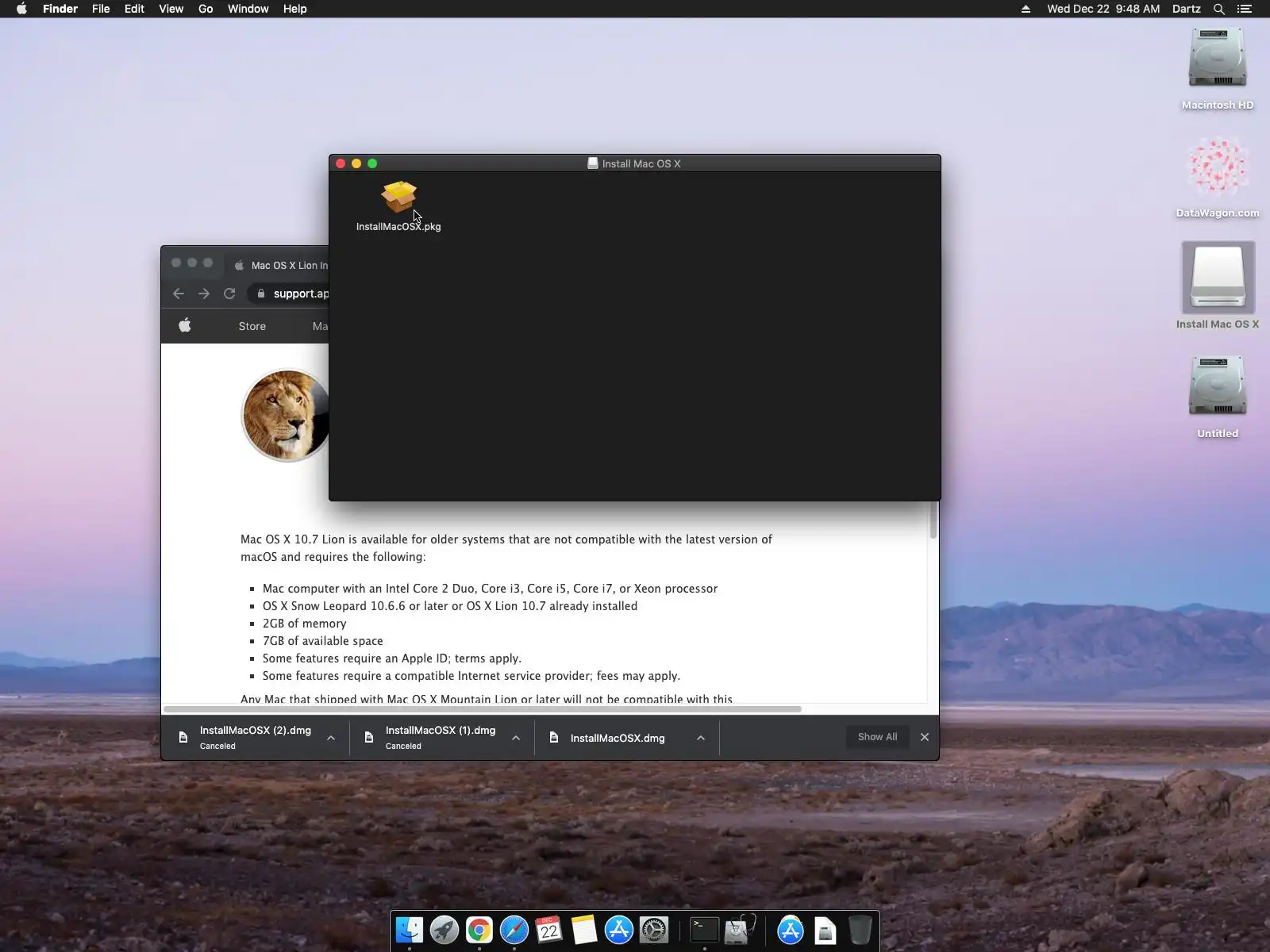Reload the Apple support page in Chrome

point(229,294)
